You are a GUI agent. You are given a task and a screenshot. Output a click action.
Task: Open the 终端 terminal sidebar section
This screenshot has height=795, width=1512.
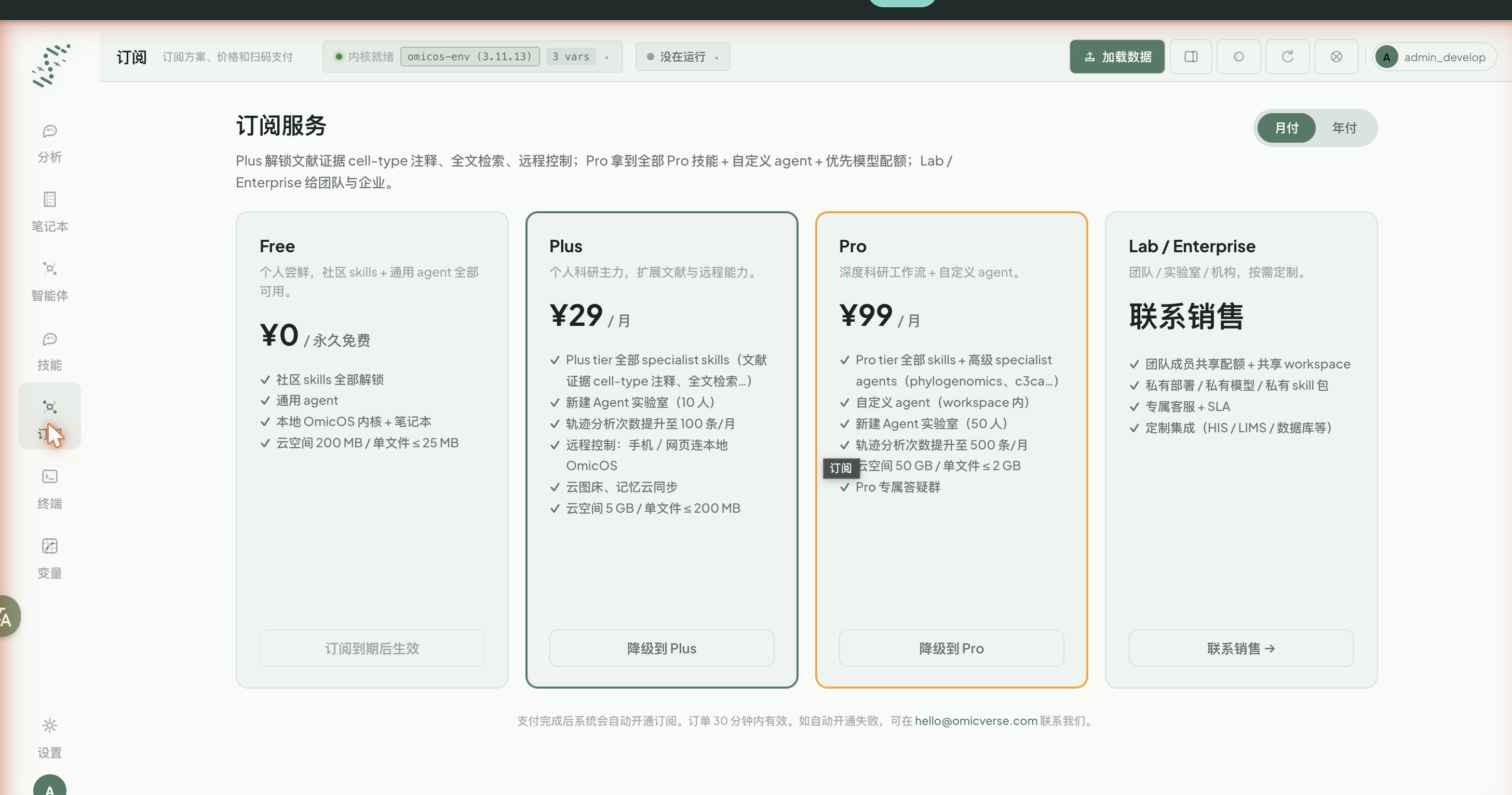click(x=49, y=489)
